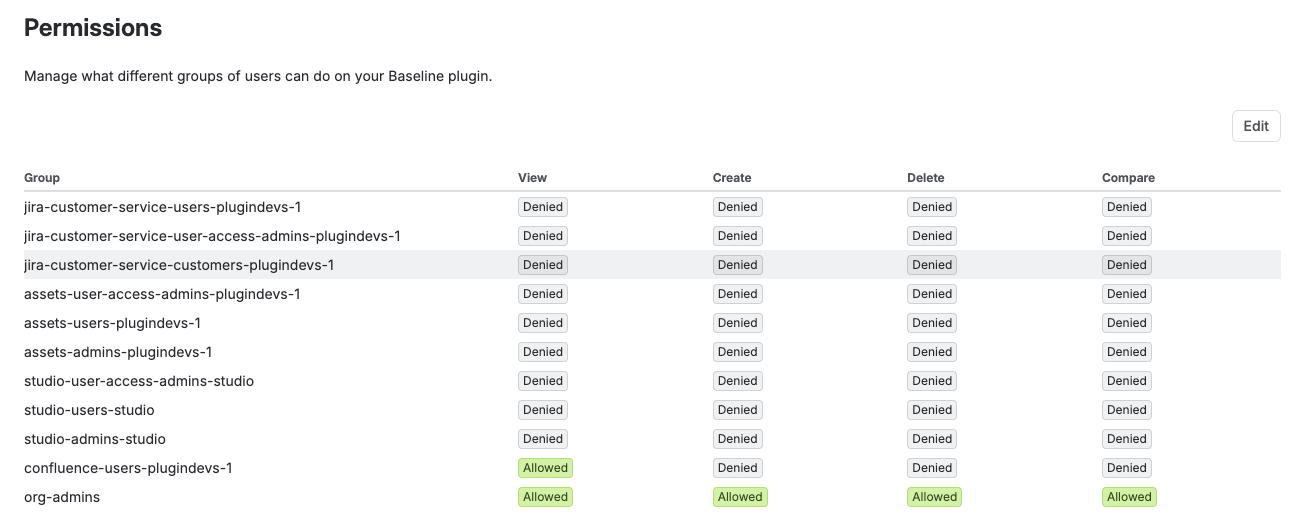Click Delete Denied badge for confluence-users-plugindevs-1
This screenshot has width=1305, height=515.
(x=932, y=468)
